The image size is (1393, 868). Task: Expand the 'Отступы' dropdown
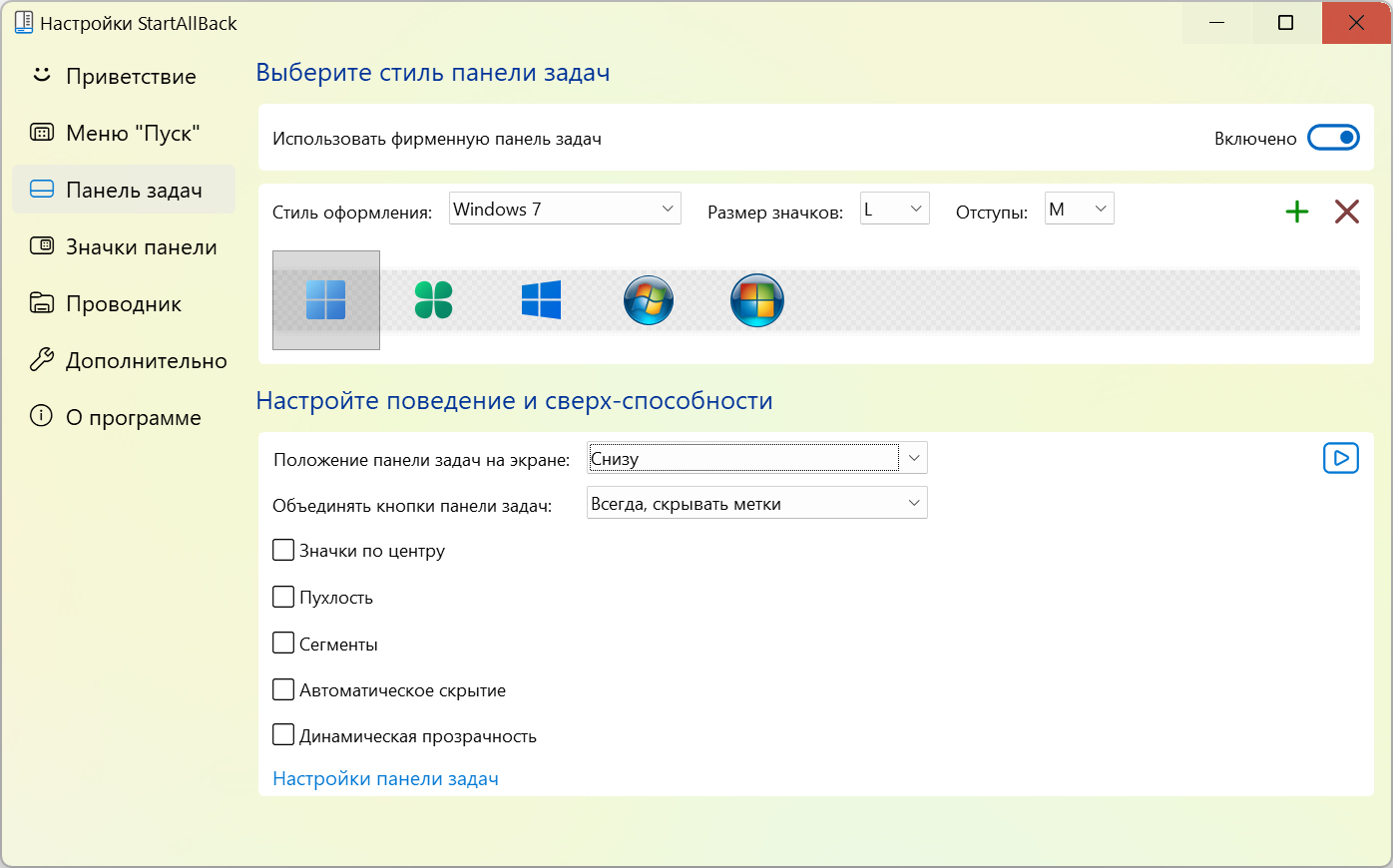pyautogui.click(x=1079, y=209)
